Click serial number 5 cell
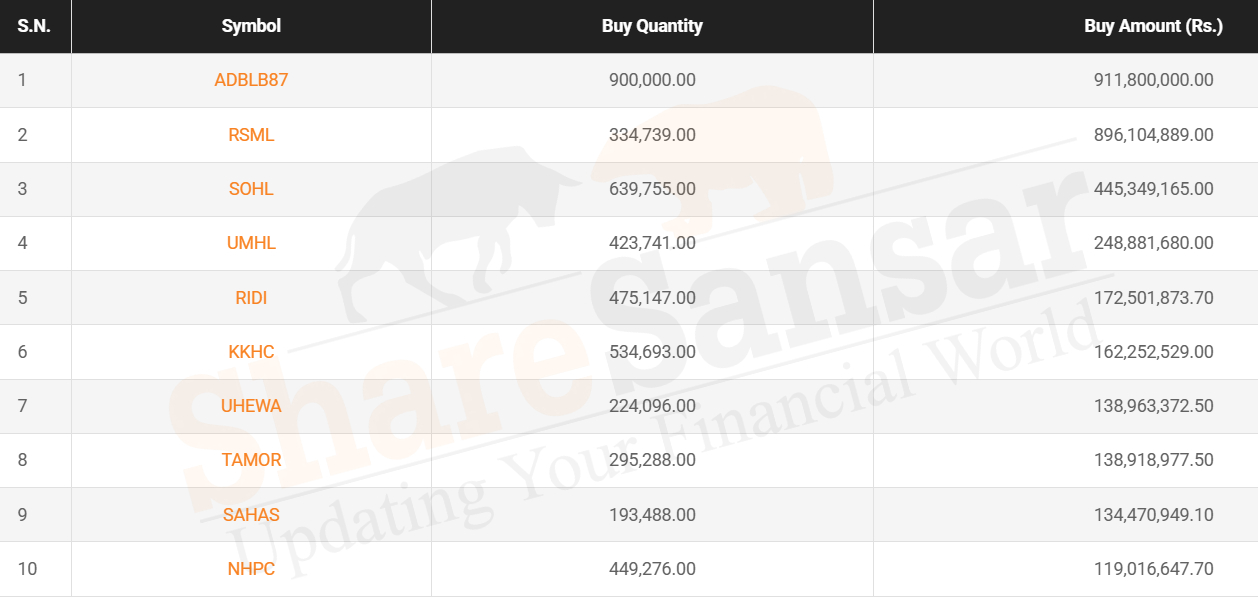Screen dimensions: 1258x598 tap(35, 298)
